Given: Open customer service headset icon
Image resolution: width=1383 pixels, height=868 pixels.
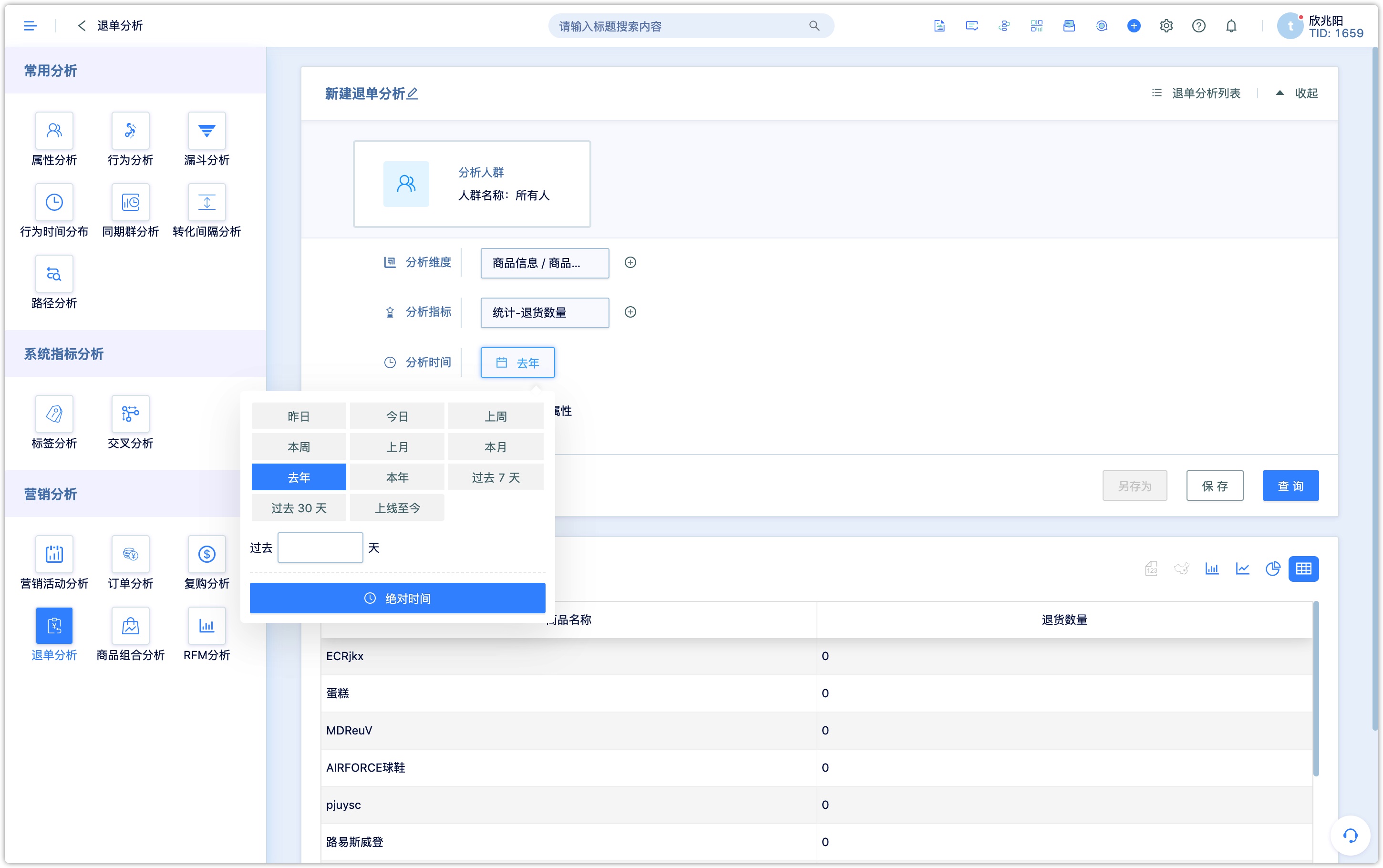Looking at the screenshot, I should [x=1350, y=835].
